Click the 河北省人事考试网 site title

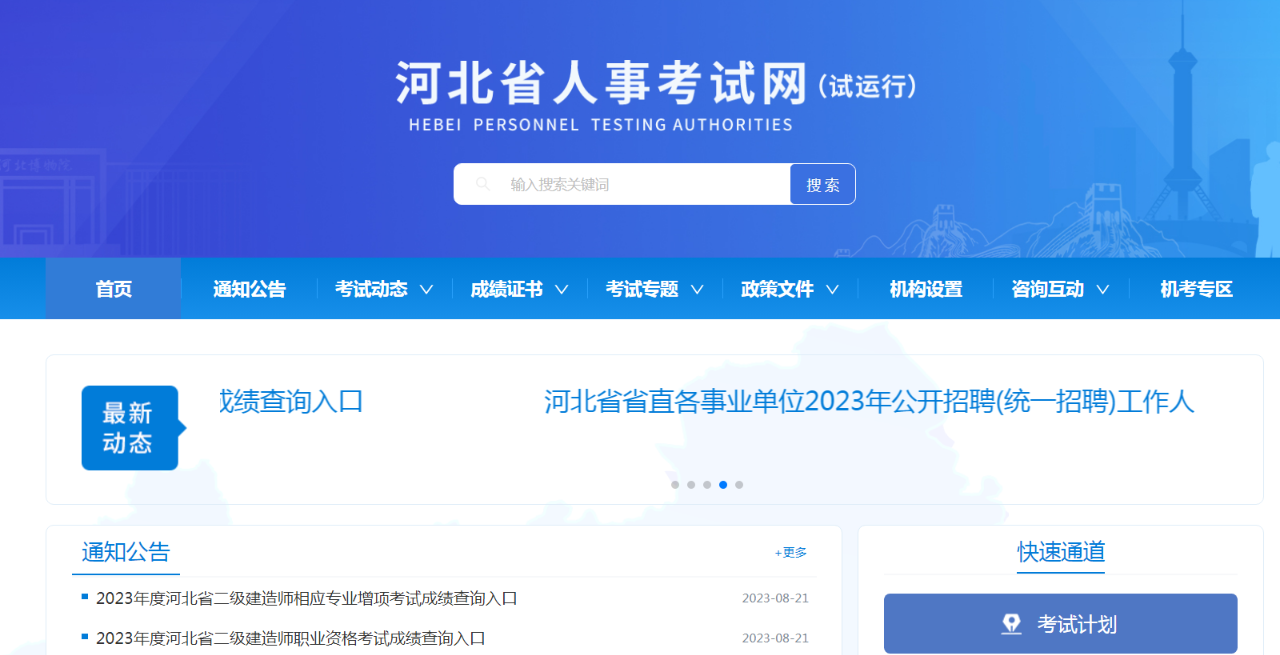tap(602, 84)
